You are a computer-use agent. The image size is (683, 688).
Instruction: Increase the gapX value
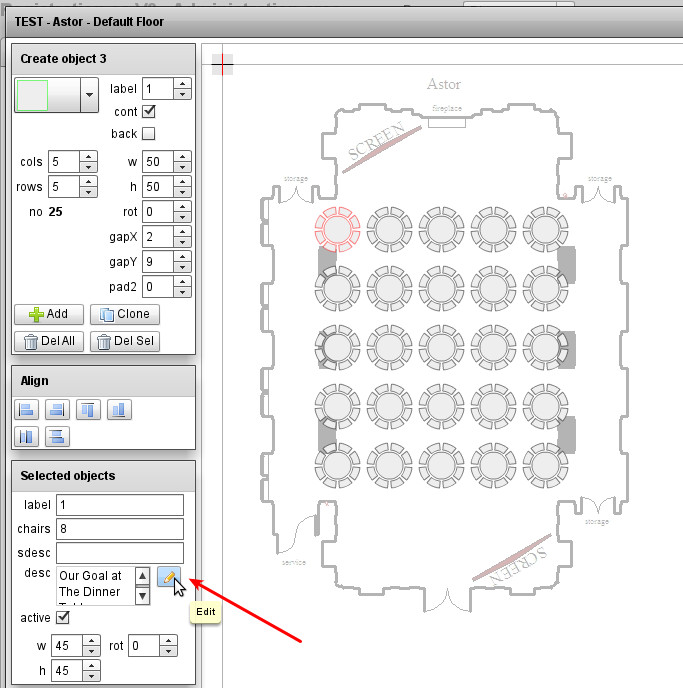click(x=182, y=231)
